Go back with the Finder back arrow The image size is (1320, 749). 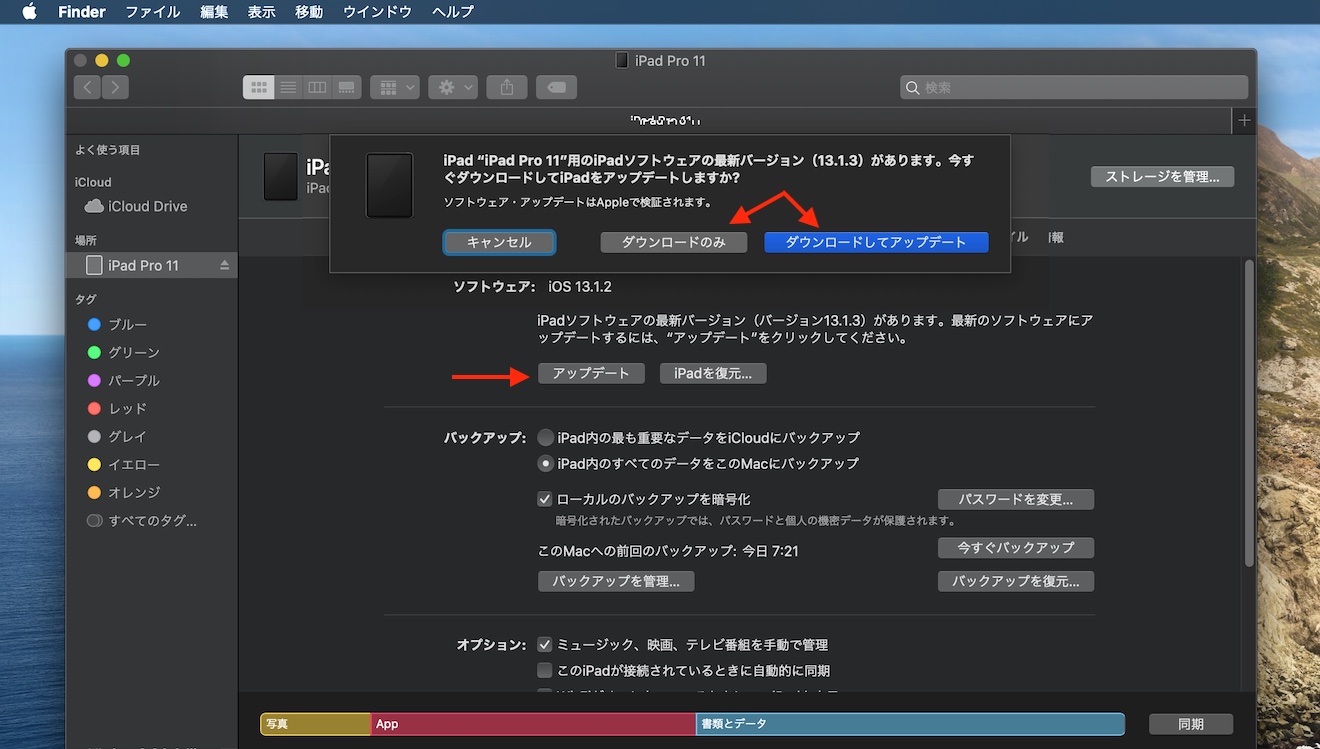87,87
